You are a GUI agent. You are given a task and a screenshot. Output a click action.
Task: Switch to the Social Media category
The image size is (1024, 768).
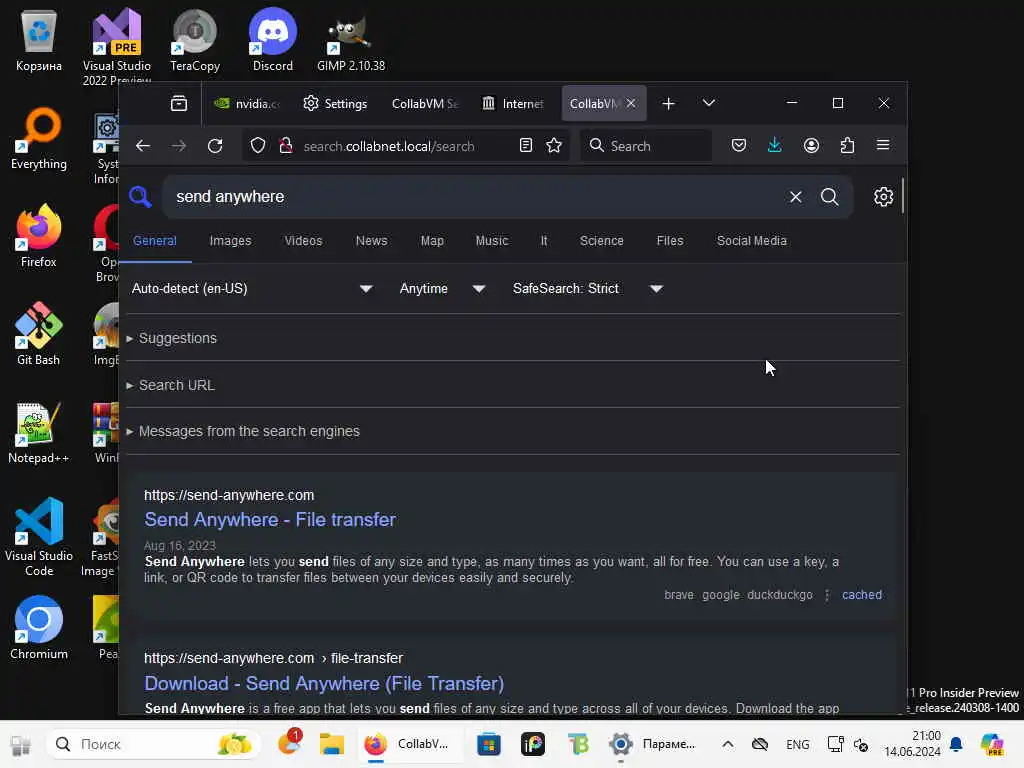(x=752, y=241)
